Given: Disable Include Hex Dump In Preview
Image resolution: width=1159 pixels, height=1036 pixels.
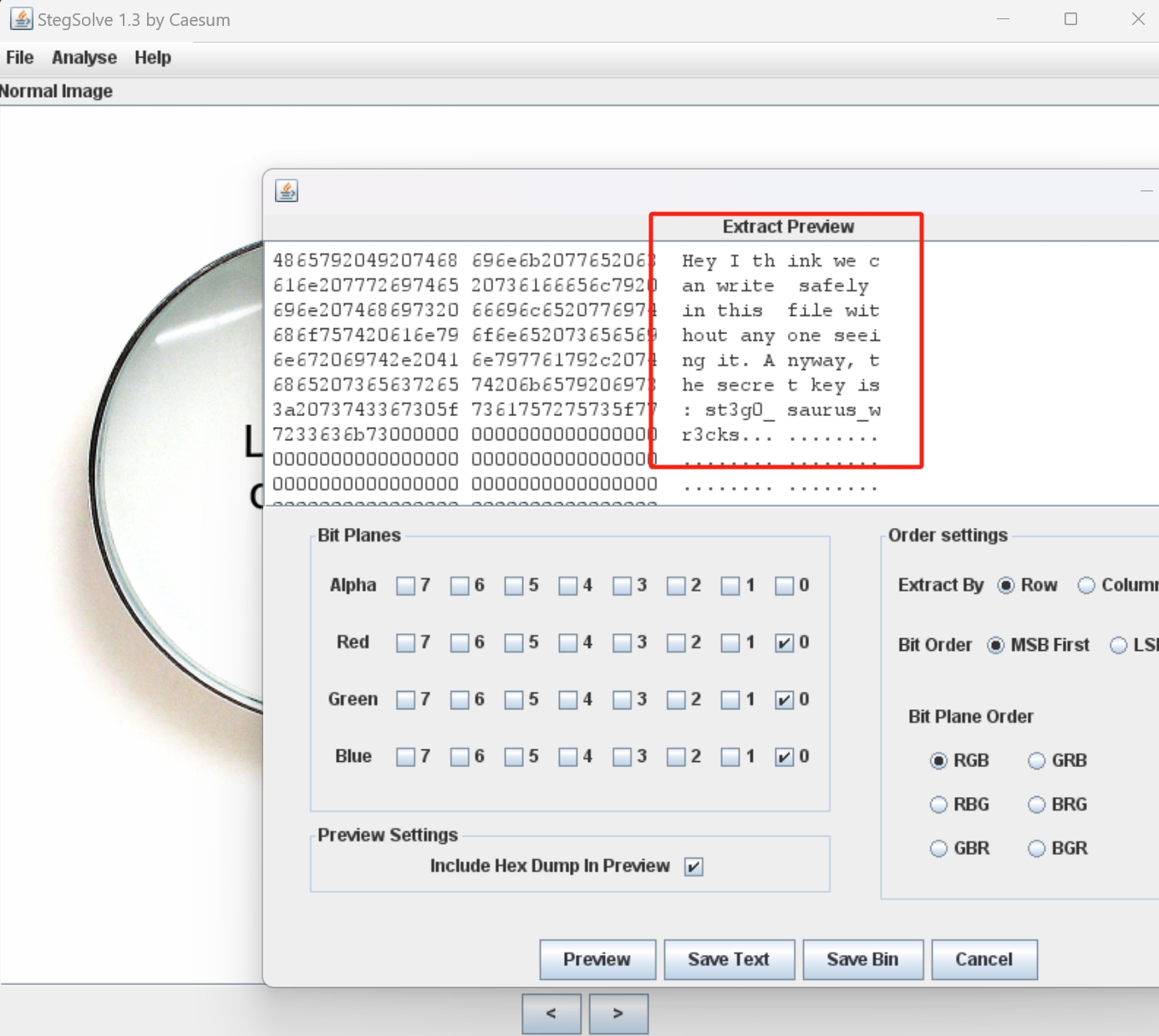Looking at the screenshot, I should [694, 866].
